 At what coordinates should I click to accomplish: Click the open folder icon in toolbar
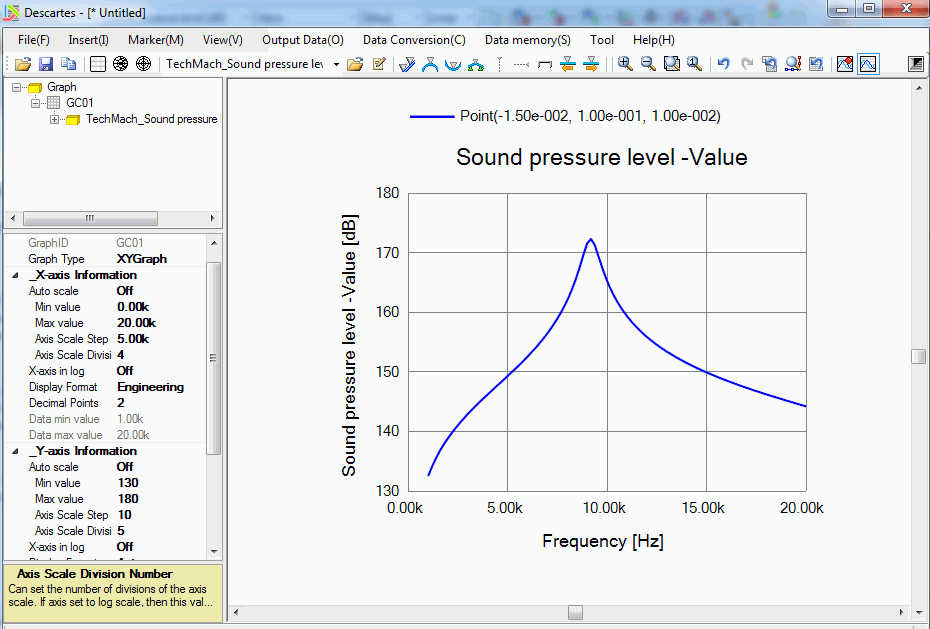coord(22,64)
